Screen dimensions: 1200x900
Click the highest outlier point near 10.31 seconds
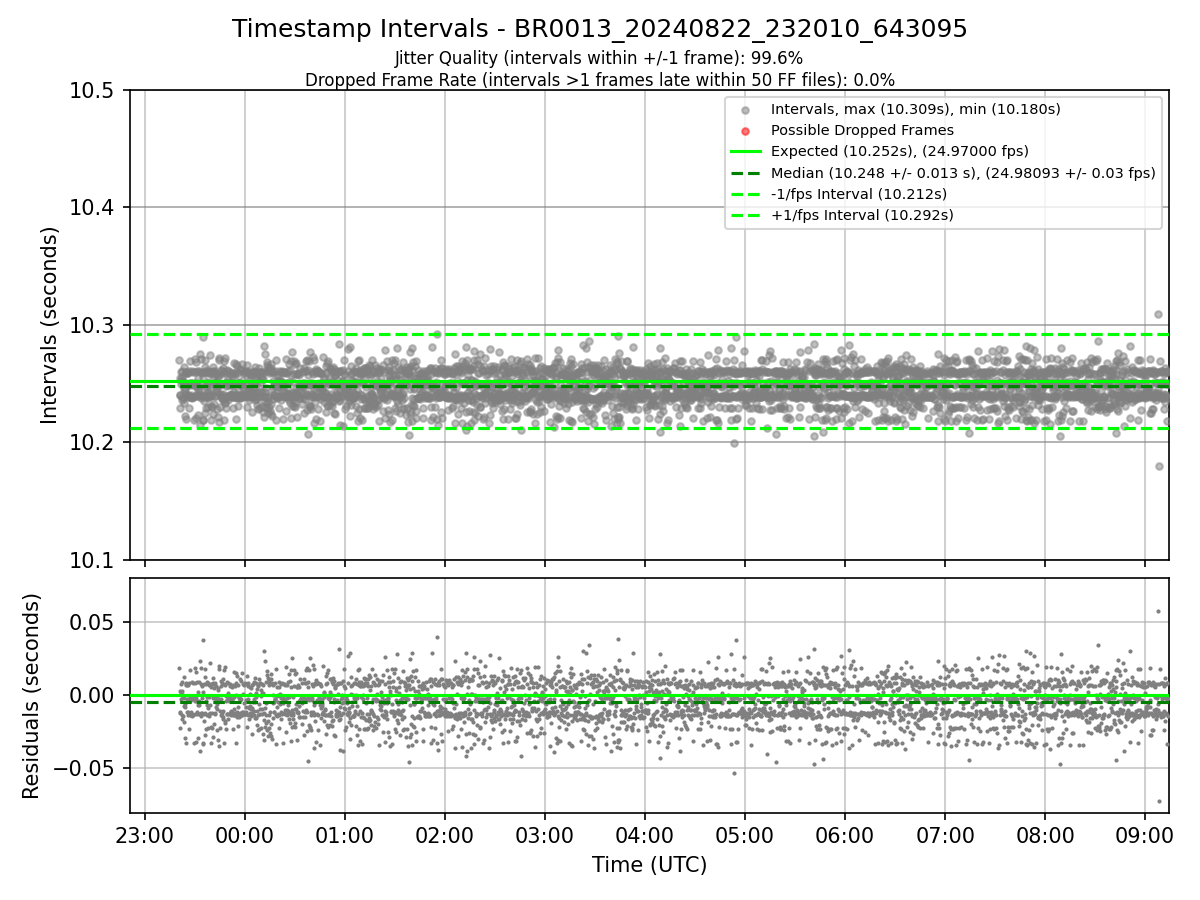pyautogui.click(x=1158, y=314)
